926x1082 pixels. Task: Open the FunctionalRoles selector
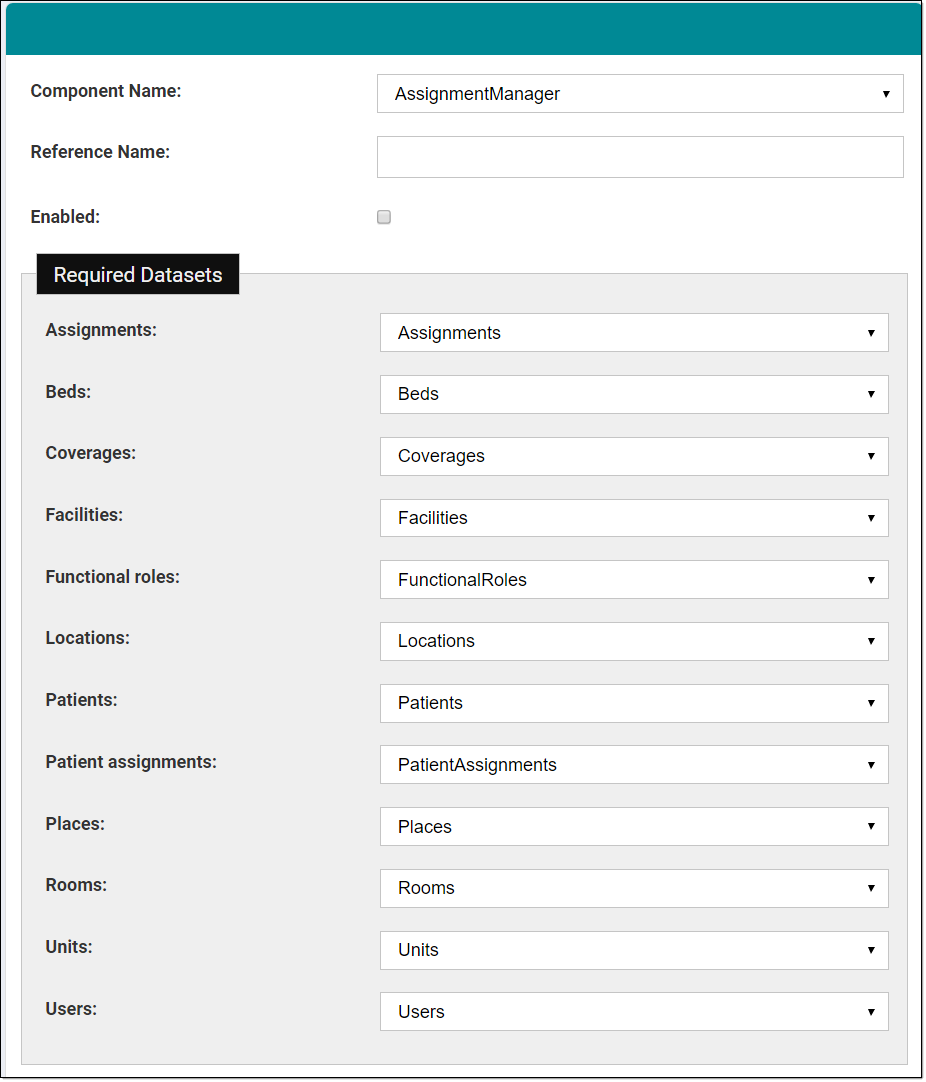[634, 580]
